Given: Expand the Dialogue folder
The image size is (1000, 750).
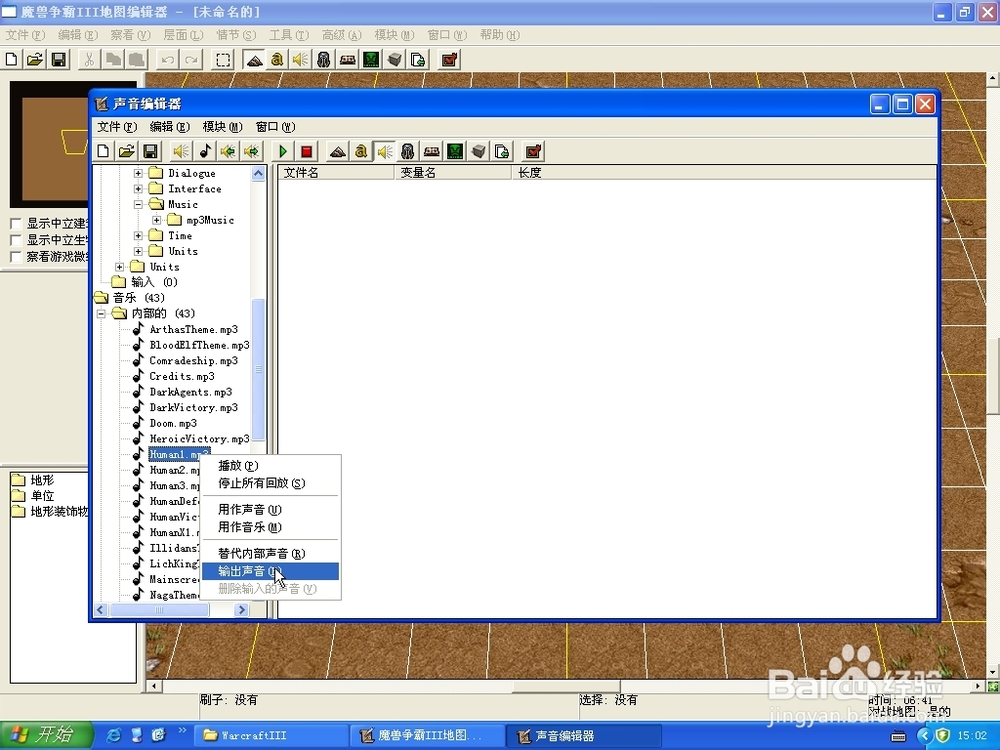Looking at the screenshot, I should (138, 173).
